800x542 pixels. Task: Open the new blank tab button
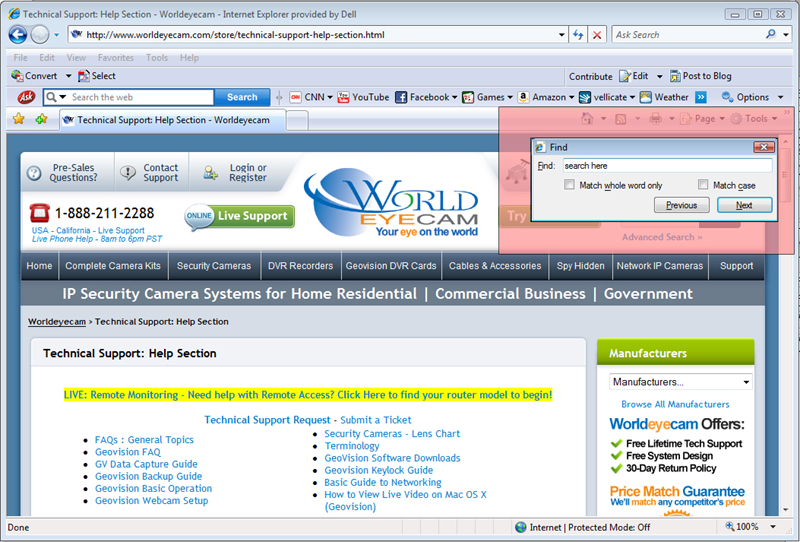[x=297, y=120]
